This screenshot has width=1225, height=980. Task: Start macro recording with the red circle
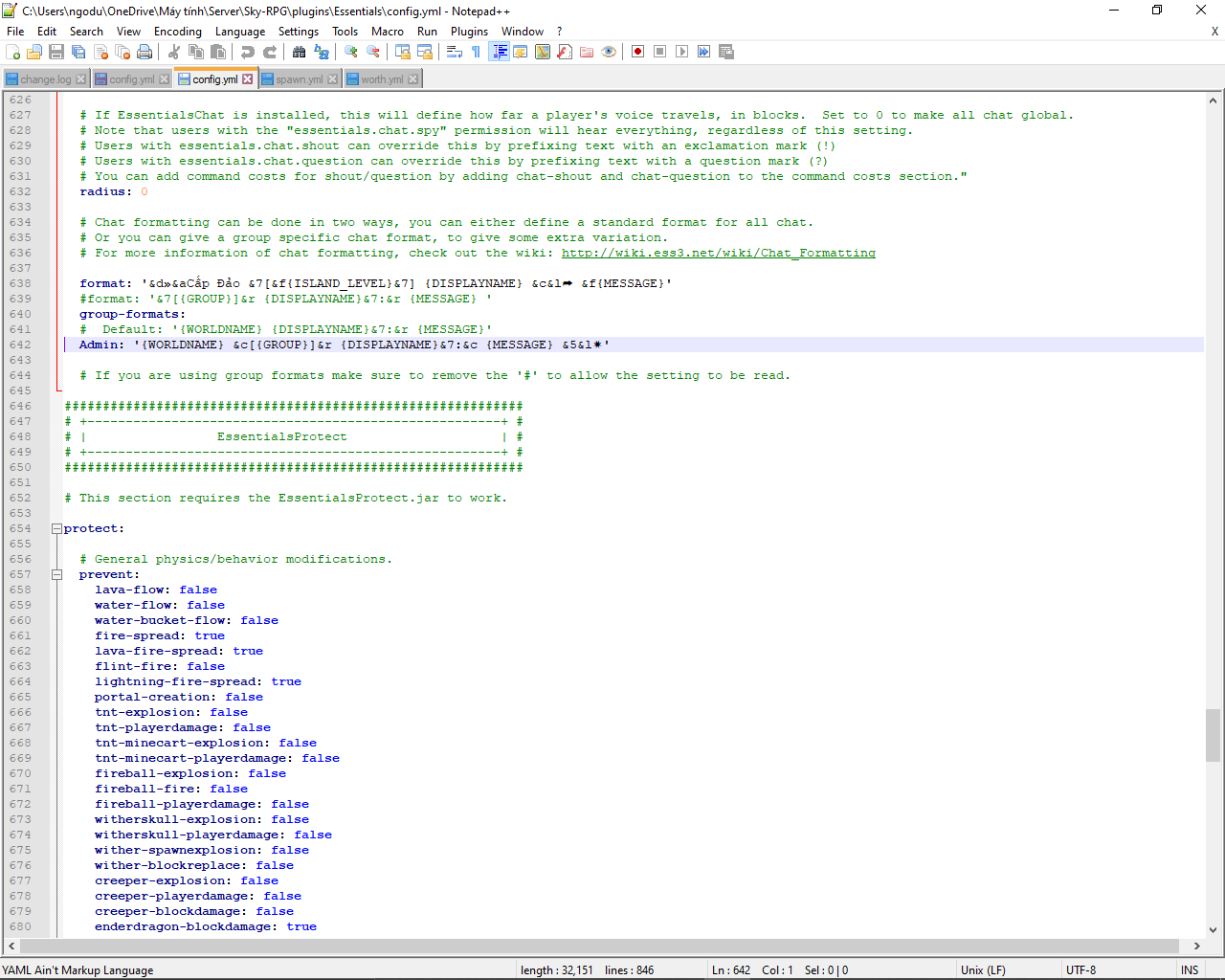pos(637,52)
